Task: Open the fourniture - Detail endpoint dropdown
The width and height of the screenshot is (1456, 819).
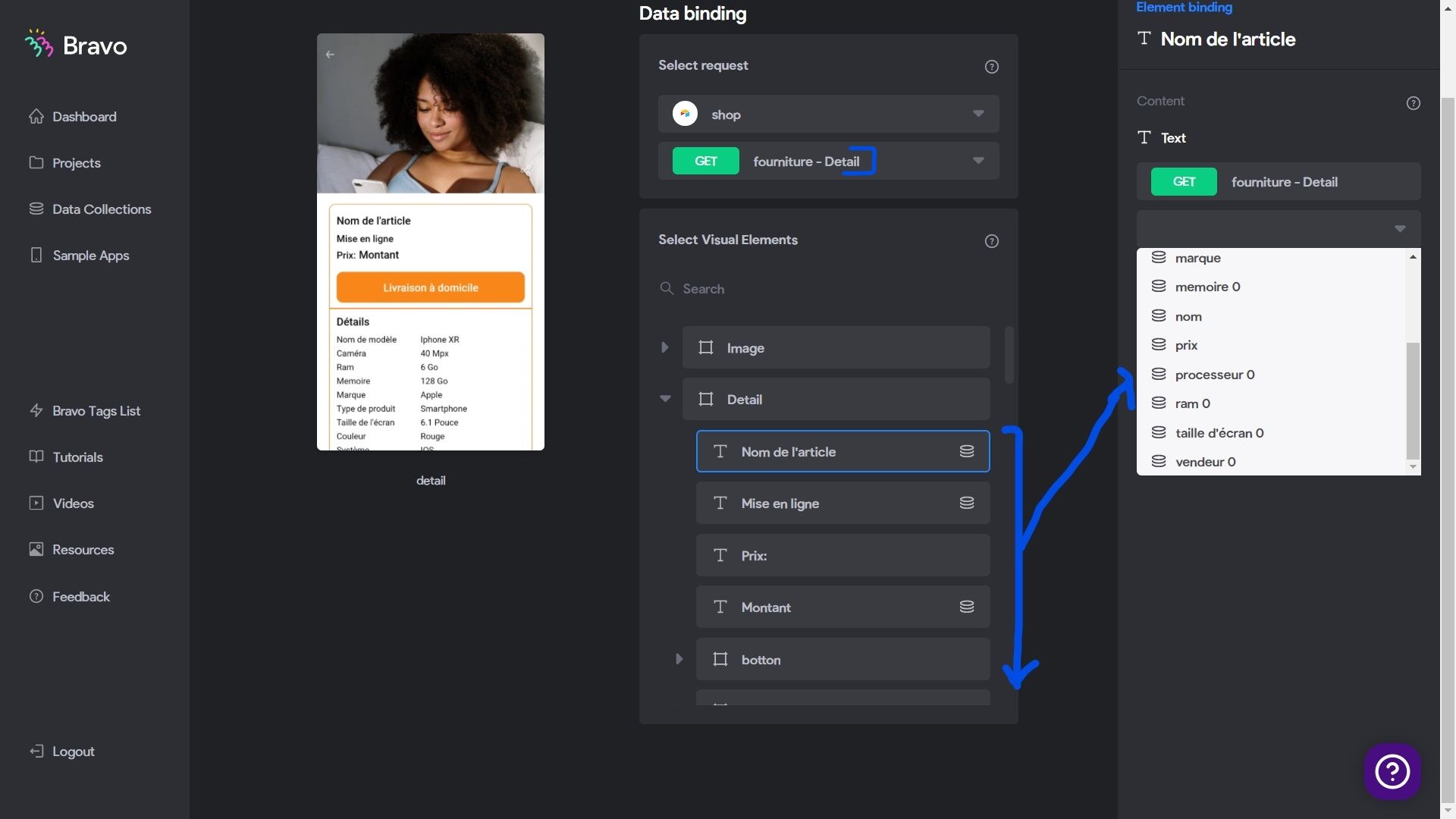Action: coord(828,161)
